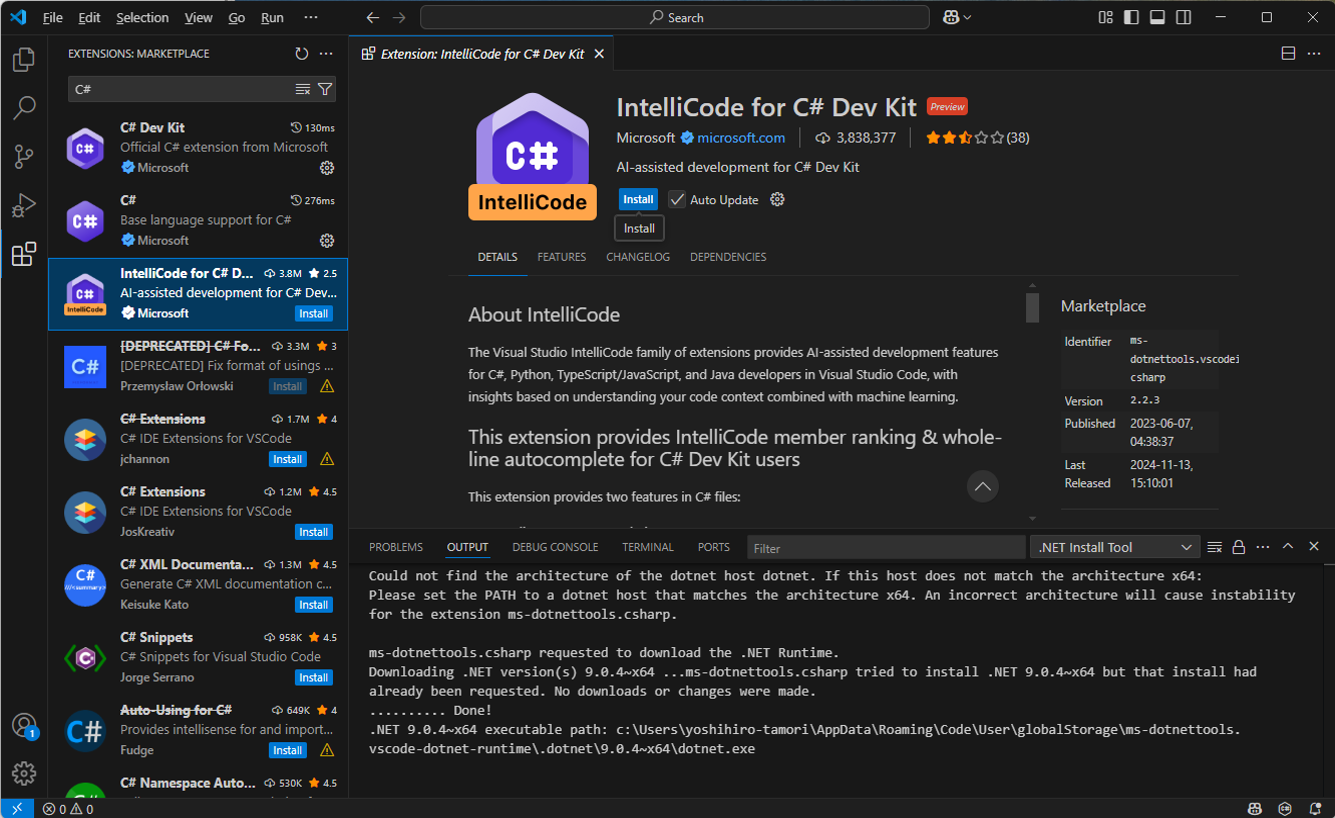Install IntelliCode for C# Dev Kit
Viewport: 1335px width, 818px height.
[638, 199]
